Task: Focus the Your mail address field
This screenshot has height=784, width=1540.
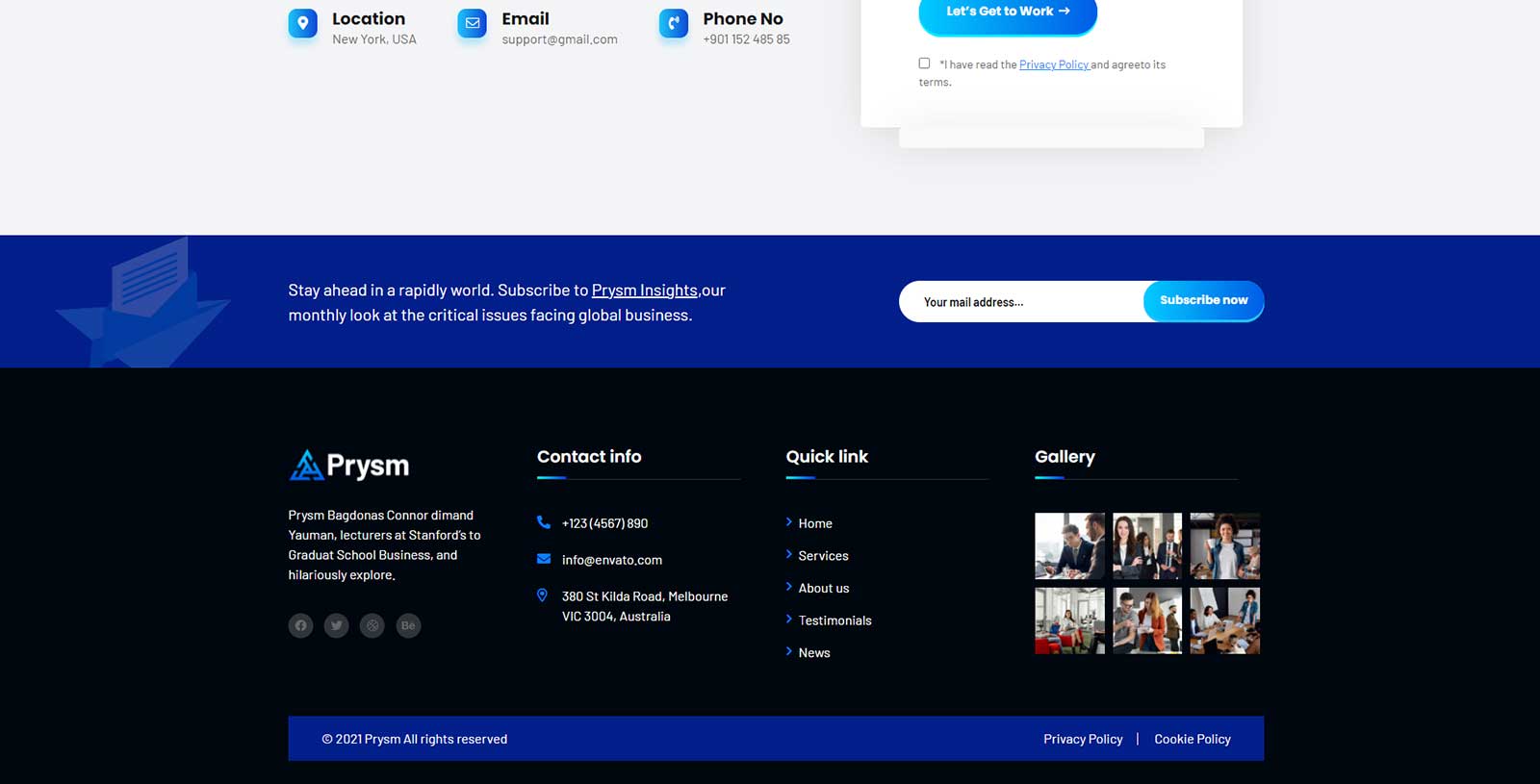Action: point(1020,302)
